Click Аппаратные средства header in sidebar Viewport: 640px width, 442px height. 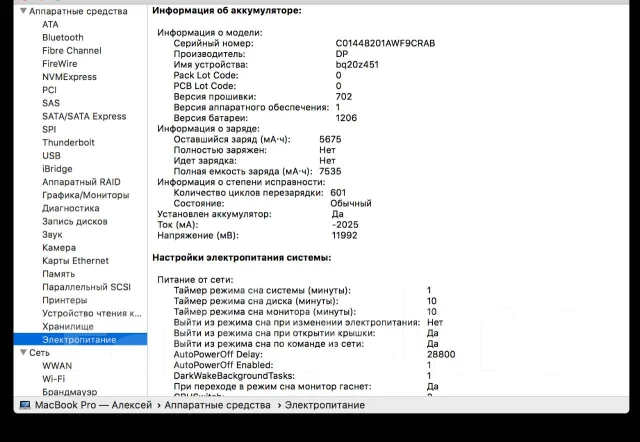click(x=78, y=11)
